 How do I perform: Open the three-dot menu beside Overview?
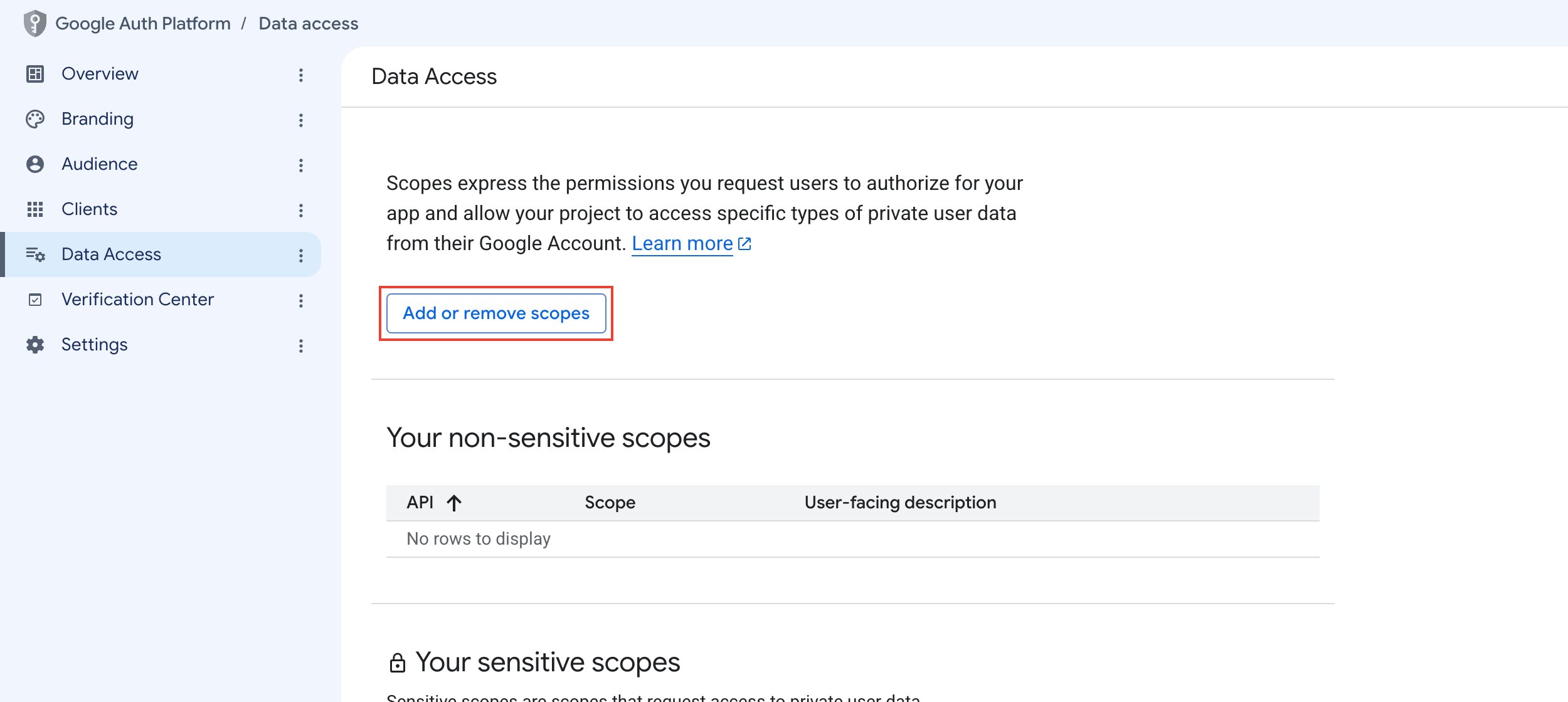click(301, 75)
